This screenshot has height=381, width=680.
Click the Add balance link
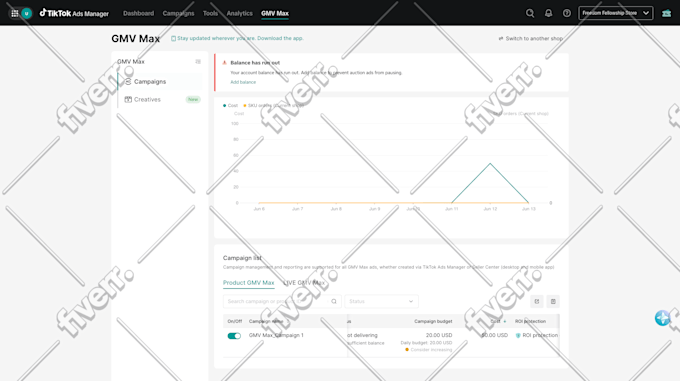click(243, 82)
